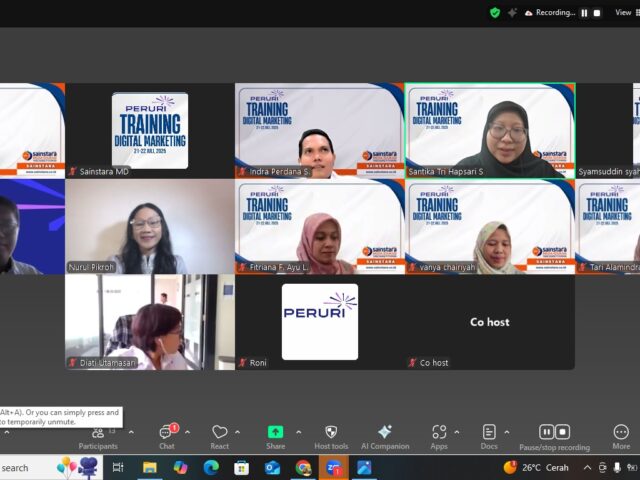This screenshot has width=640, height=480.
Task: Expand the React options caret
Action: [238, 432]
